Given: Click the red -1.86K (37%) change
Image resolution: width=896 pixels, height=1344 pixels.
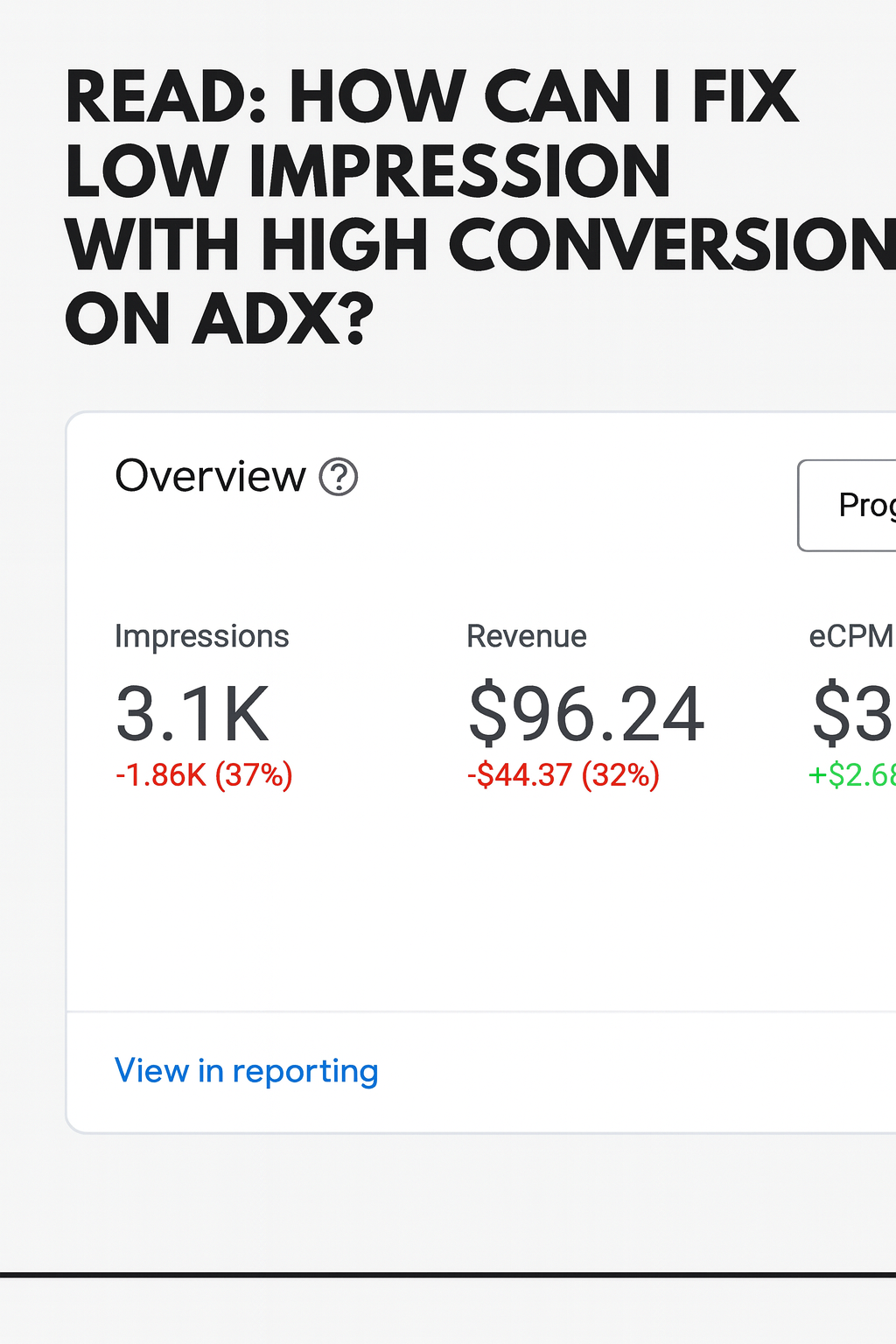Looking at the screenshot, I should (204, 775).
